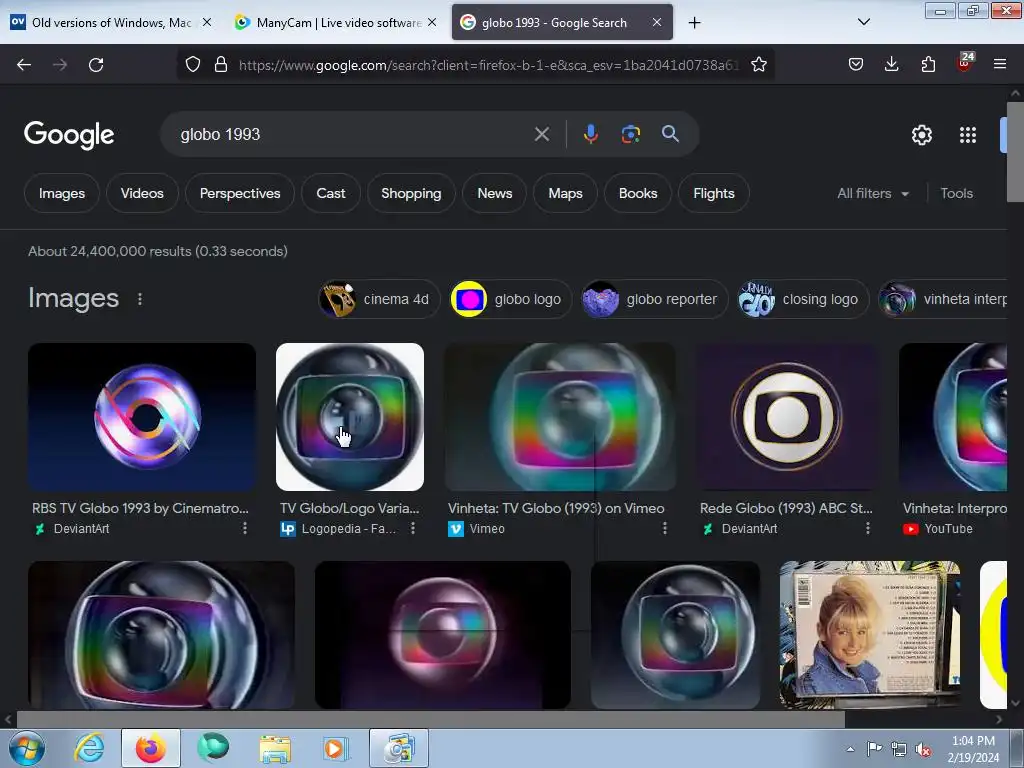Reload the current page
The width and height of the screenshot is (1024, 768).
pos(96,65)
